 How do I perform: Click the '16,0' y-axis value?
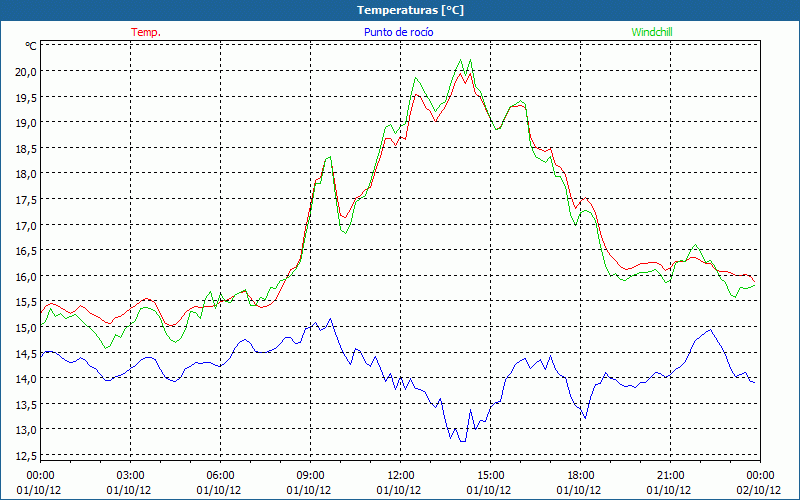[x=27, y=277]
